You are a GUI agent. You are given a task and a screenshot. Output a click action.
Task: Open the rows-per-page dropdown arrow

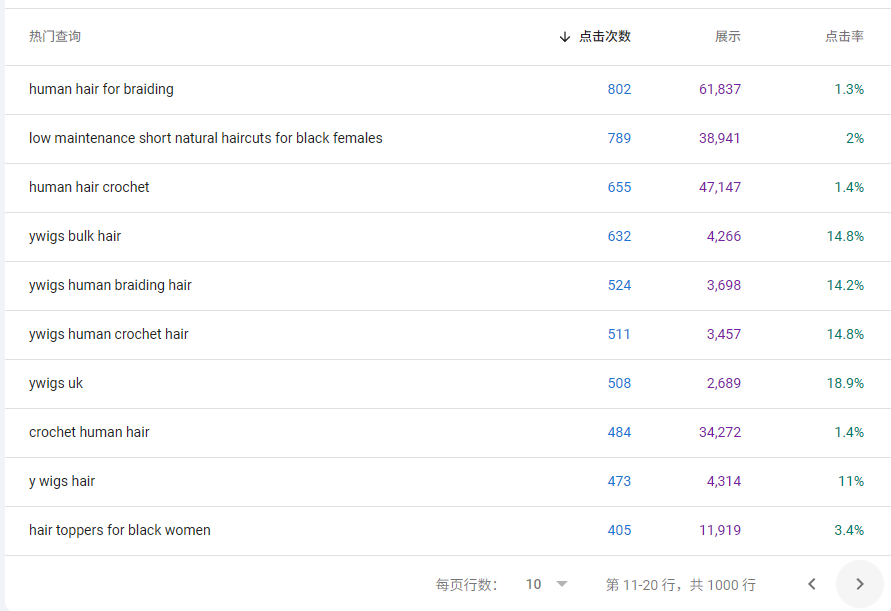[561, 584]
